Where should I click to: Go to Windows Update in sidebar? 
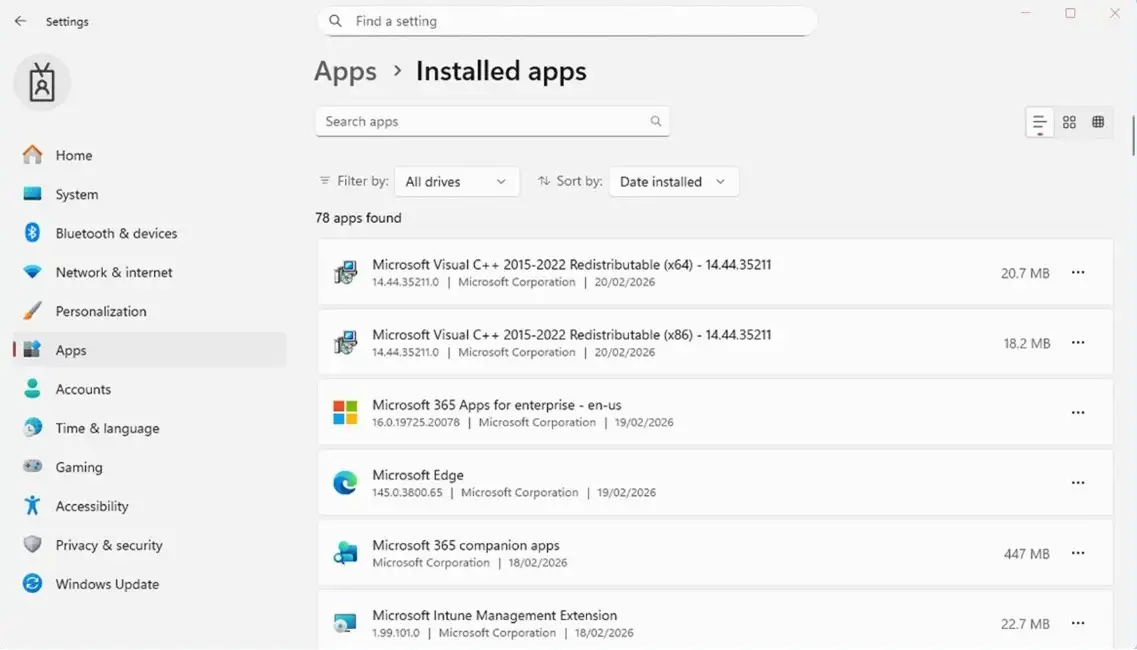coord(107,584)
